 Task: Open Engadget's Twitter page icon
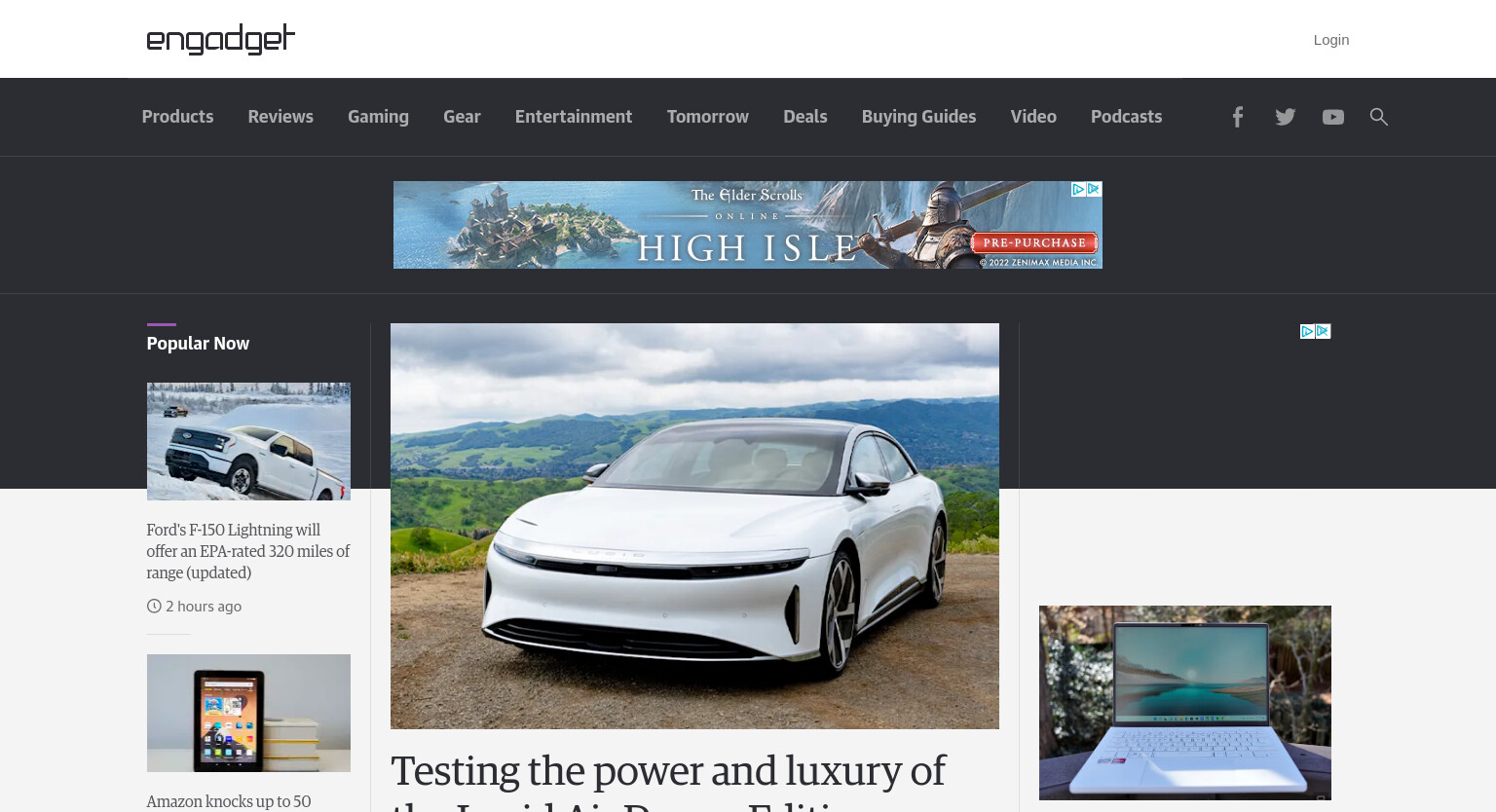1286,117
